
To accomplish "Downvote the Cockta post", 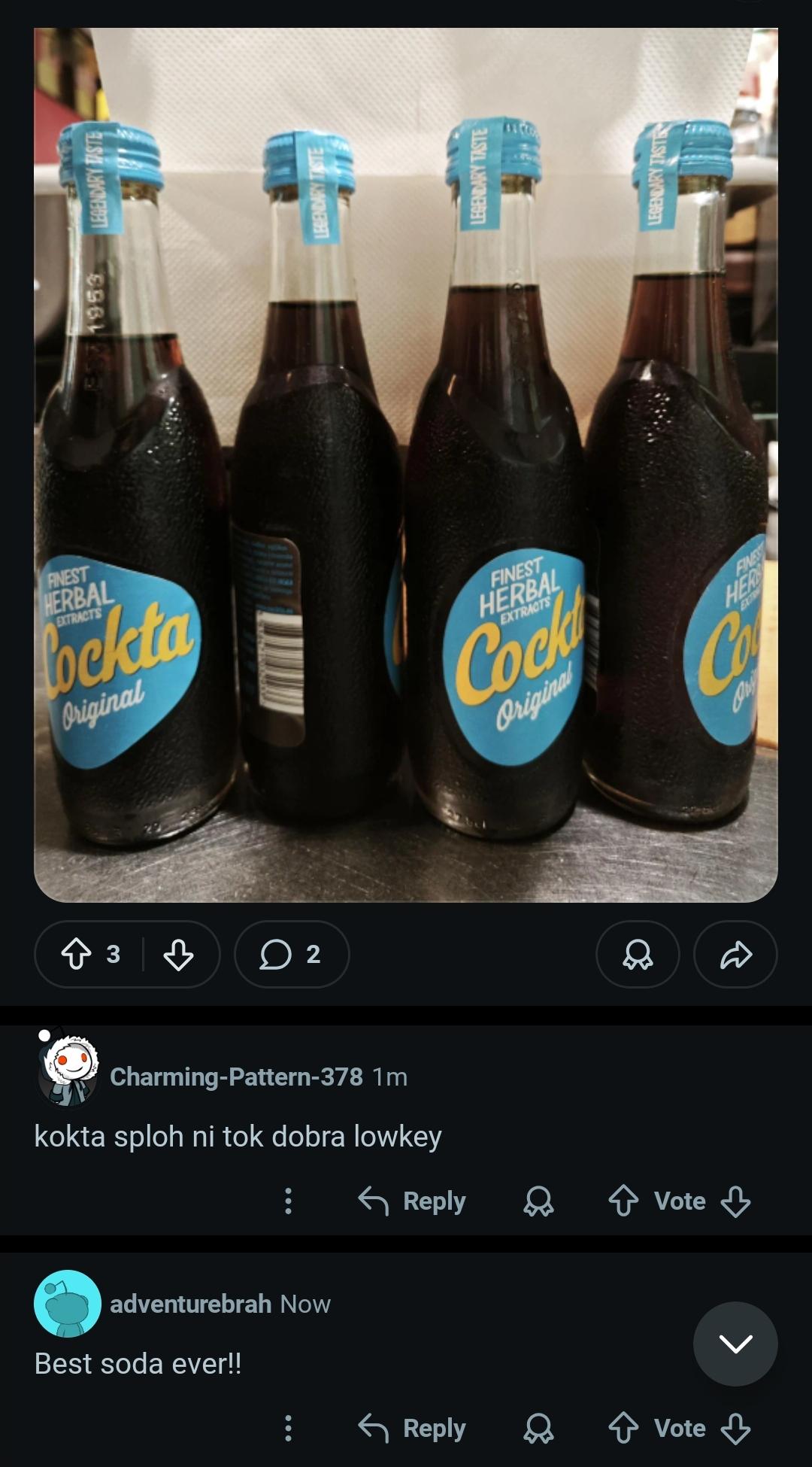I will [x=178, y=955].
